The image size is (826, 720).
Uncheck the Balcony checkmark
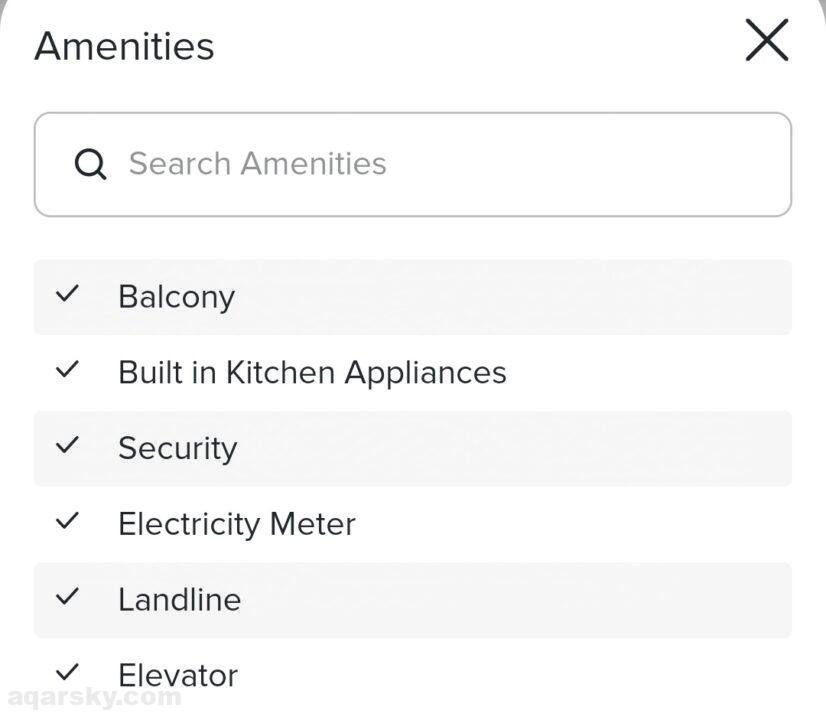pyautogui.click(x=67, y=294)
